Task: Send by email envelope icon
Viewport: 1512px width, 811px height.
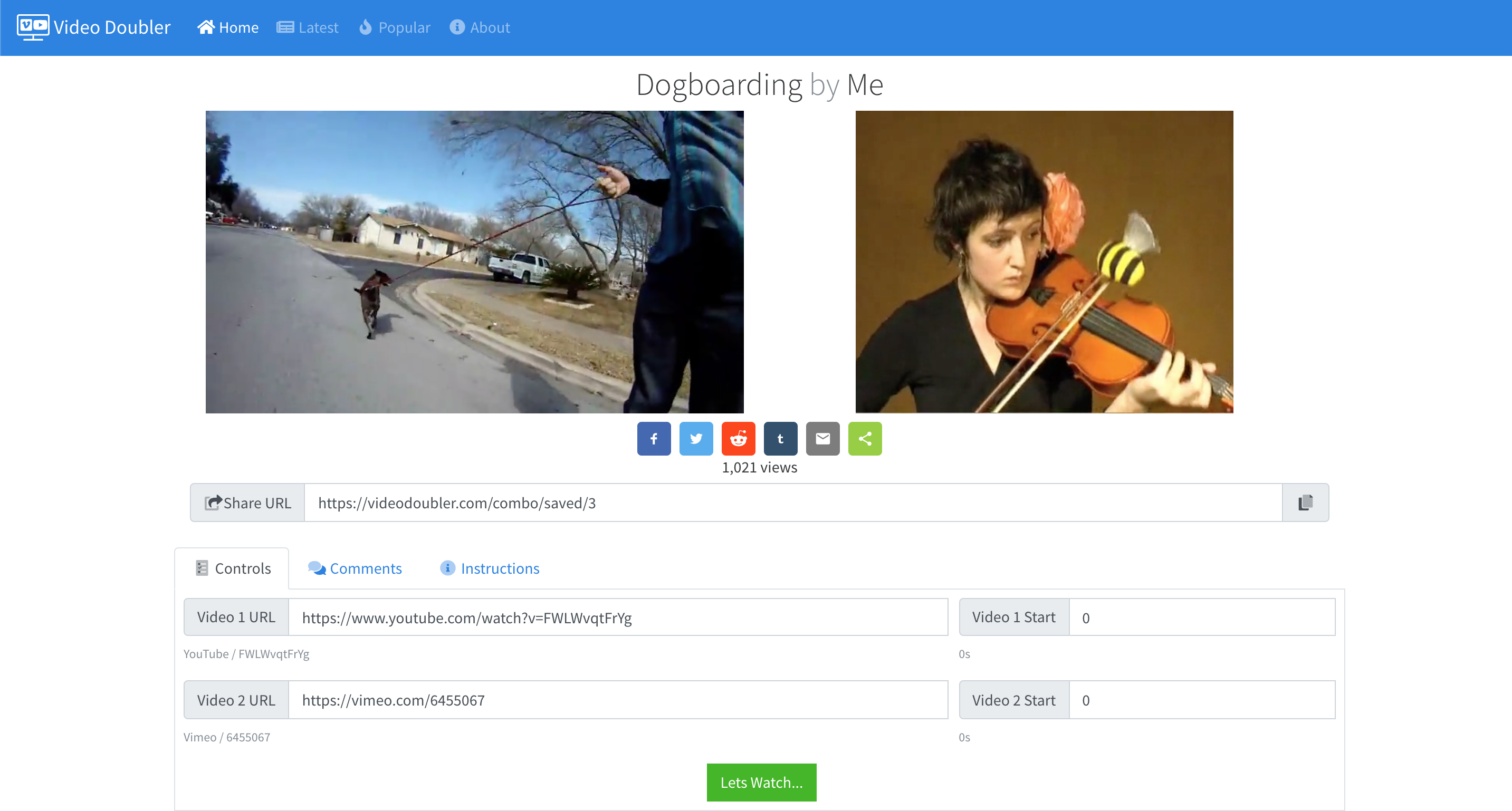Action: coord(822,438)
